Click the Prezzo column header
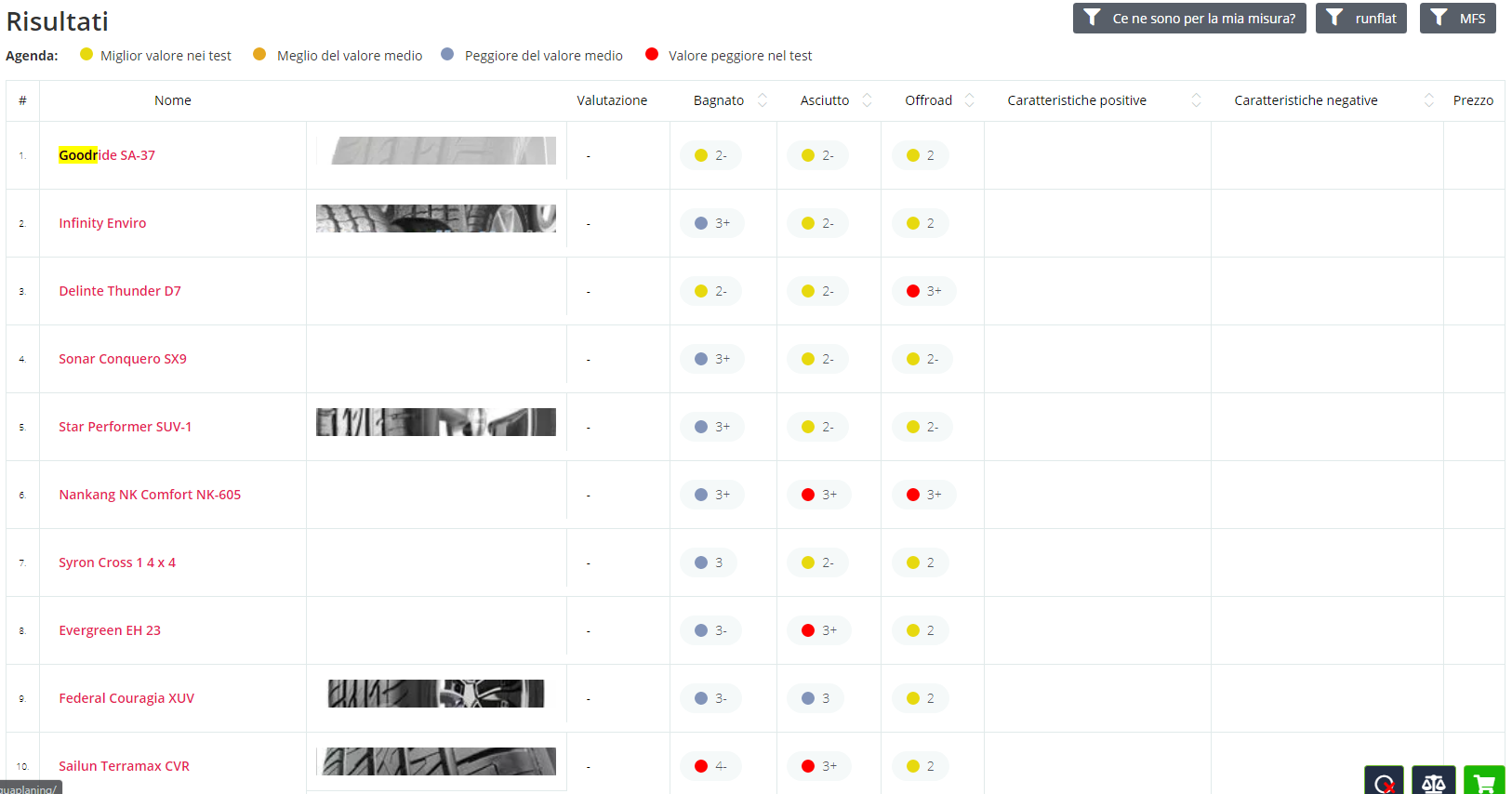This screenshot has height=794, width=1512. 1473,100
